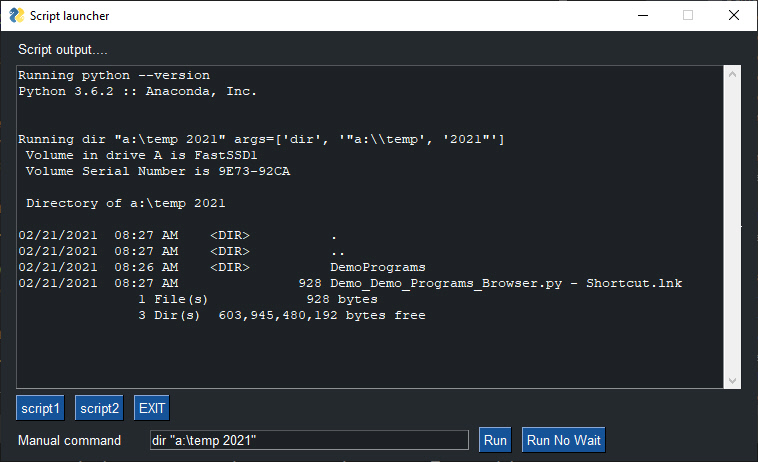Click the Run button
The width and height of the screenshot is (758, 462).
pyautogui.click(x=495, y=440)
